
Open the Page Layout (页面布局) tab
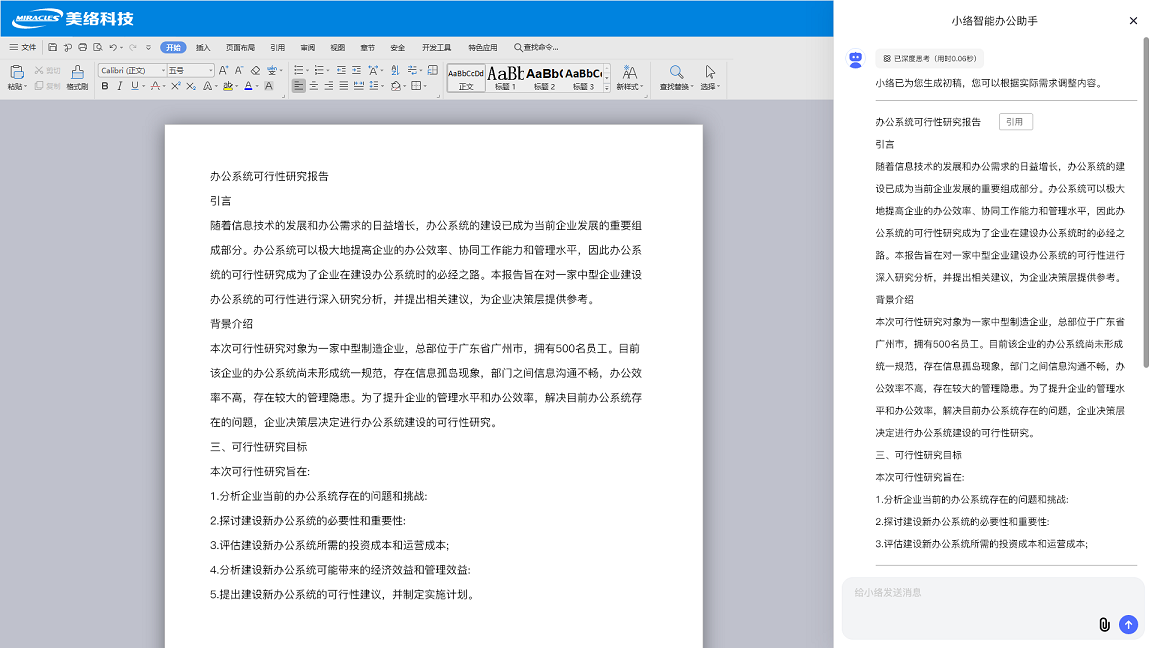coord(240,47)
